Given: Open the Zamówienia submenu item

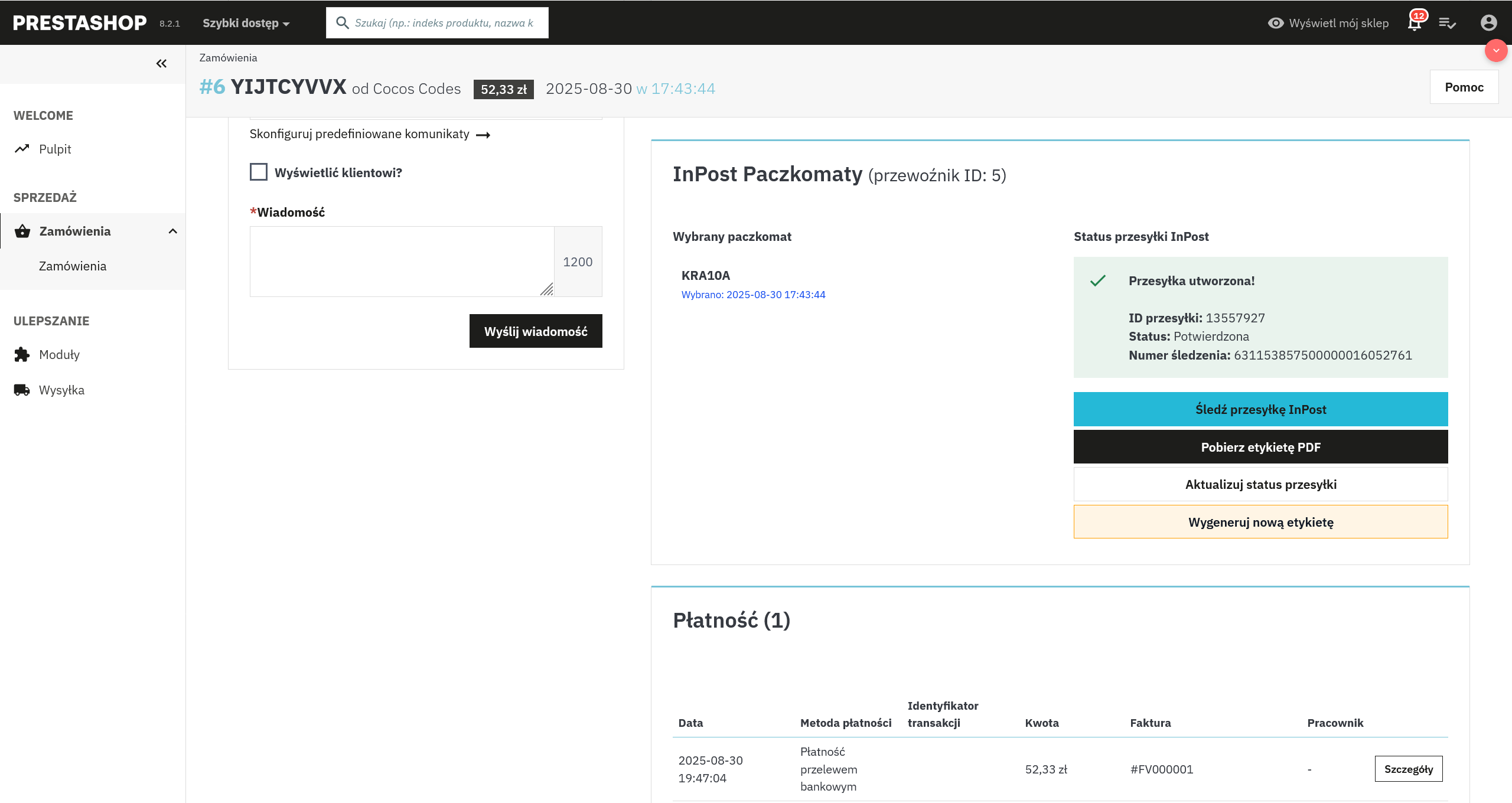Looking at the screenshot, I should coord(73,266).
